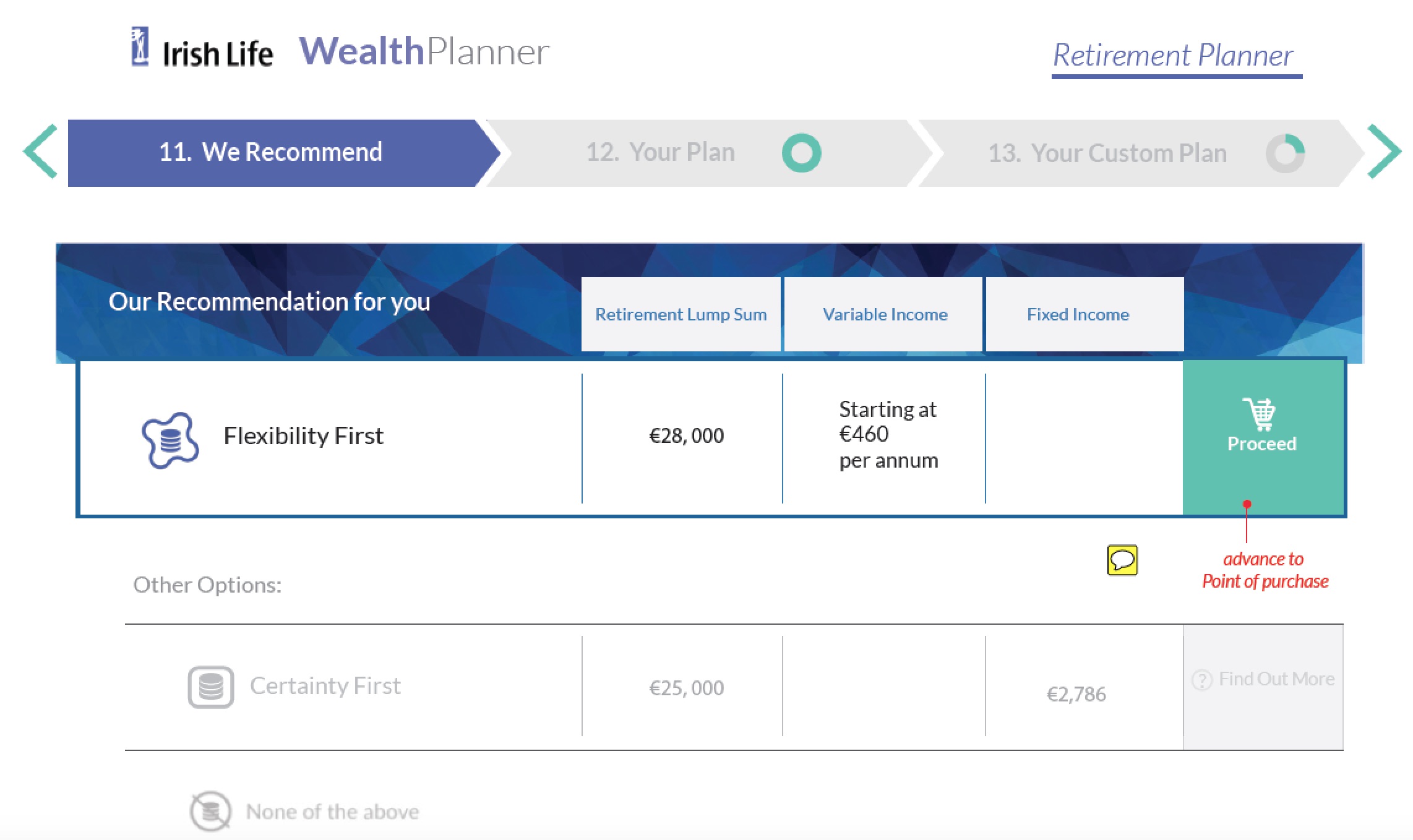Select the We Recommend step tab
Viewport: 1413px width, 840px height.
pyautogui.click(x=271, y=153)
